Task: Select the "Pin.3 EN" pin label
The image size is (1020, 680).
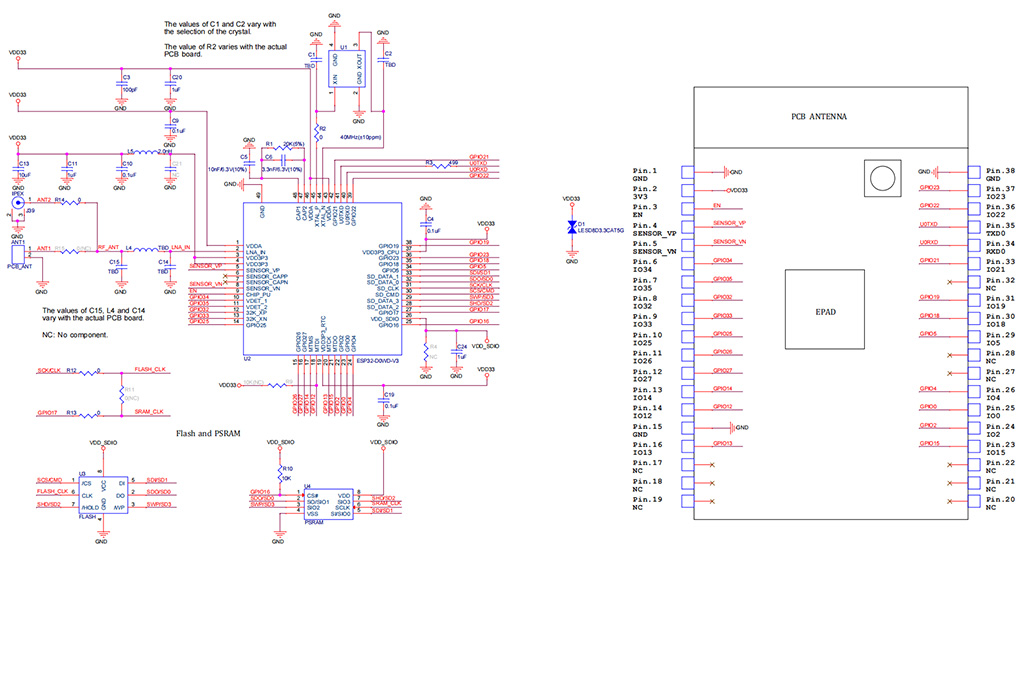Action: coord(645,211)
